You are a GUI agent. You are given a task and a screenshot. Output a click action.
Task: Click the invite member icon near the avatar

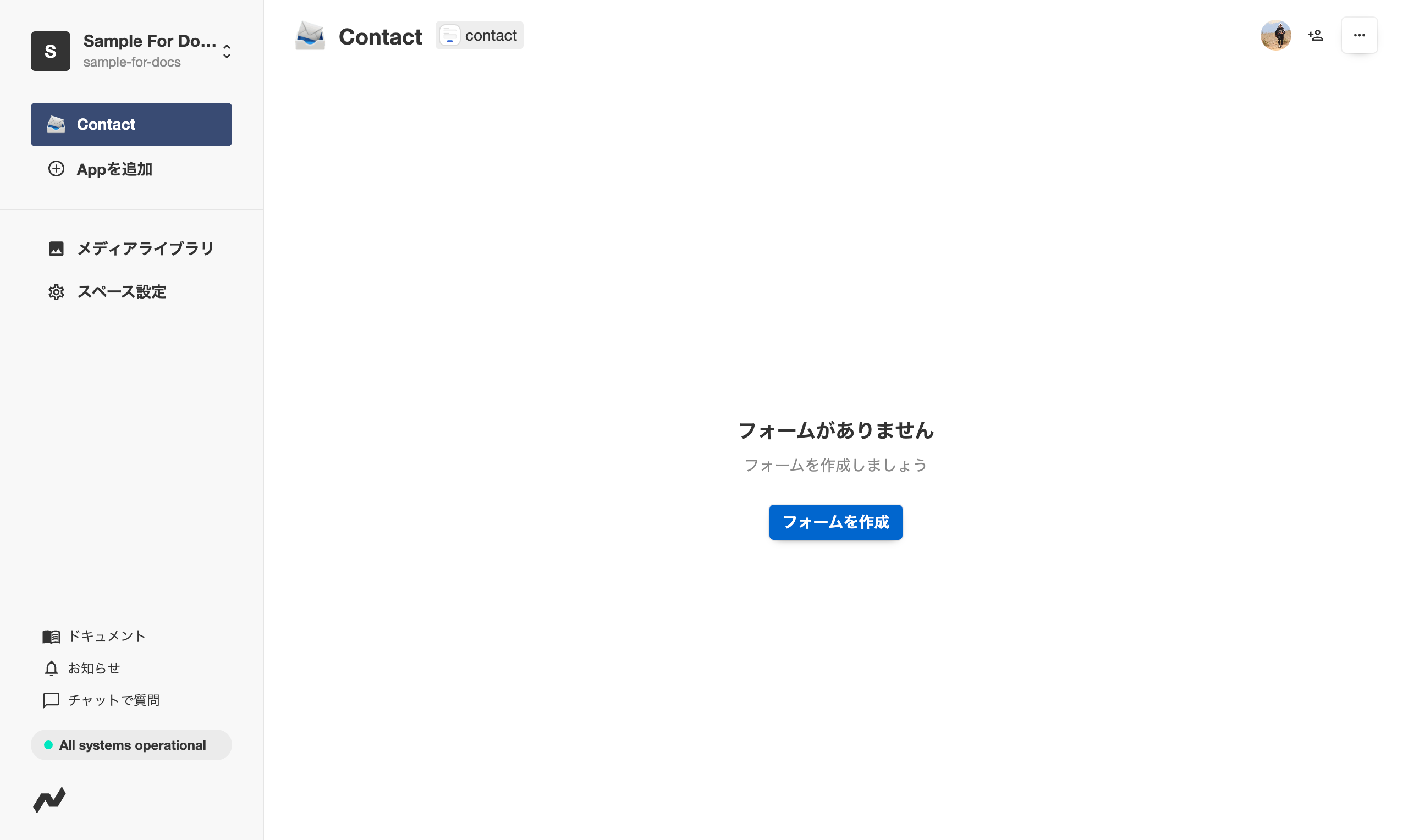1316,35
